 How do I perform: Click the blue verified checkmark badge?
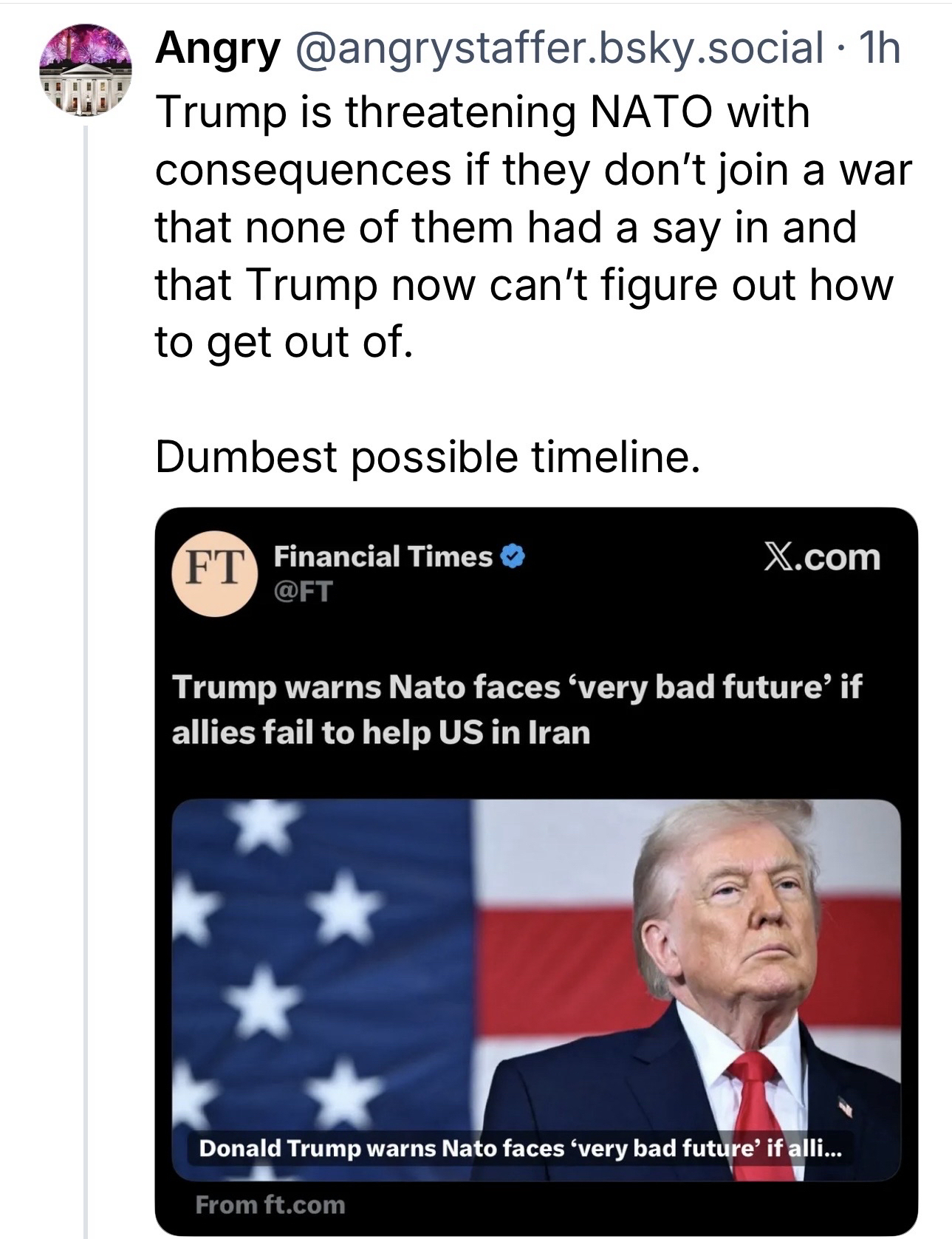coord(513,556)
